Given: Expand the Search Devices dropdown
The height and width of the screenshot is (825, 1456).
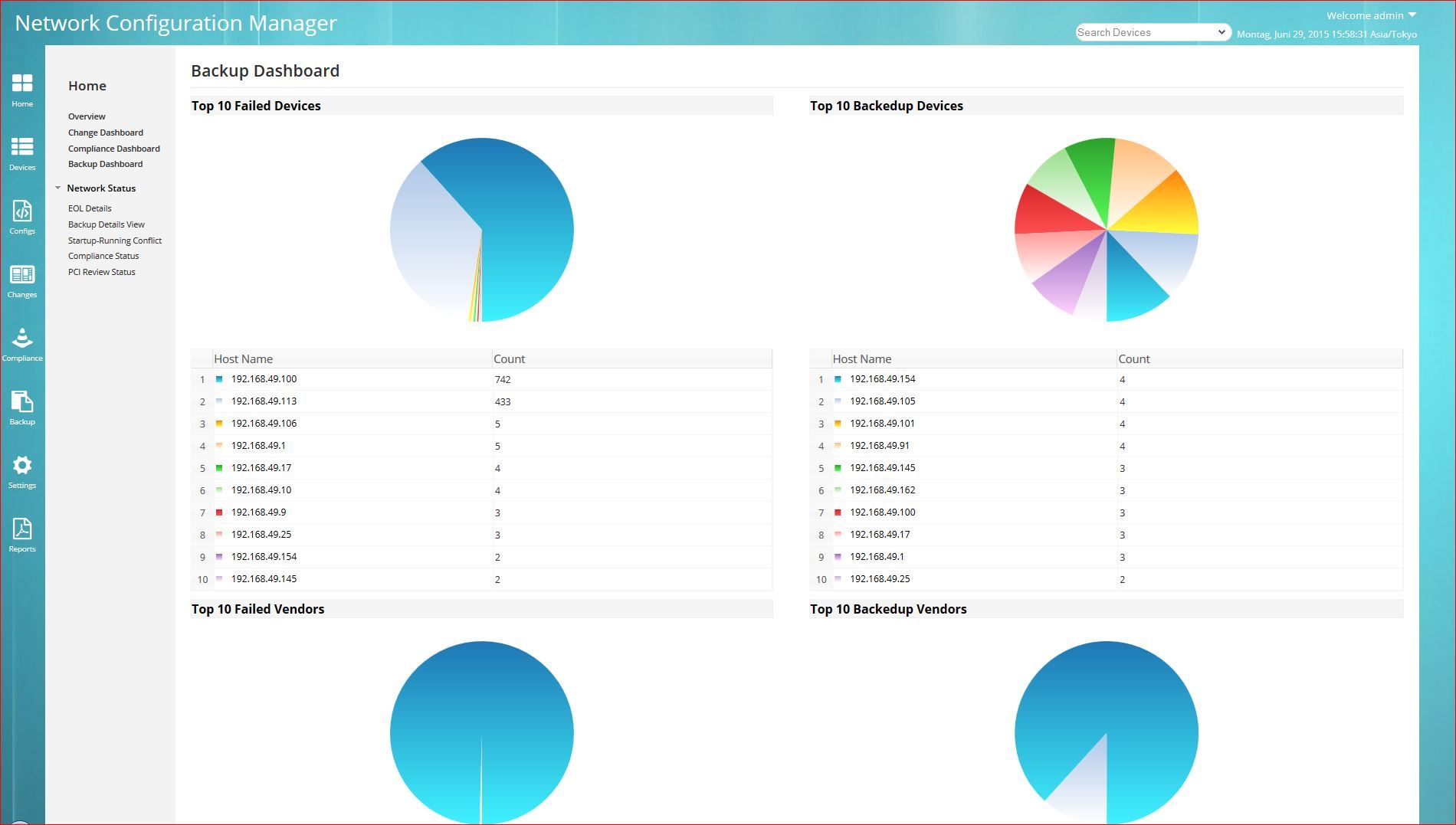Looking at the screenshot, I should click(x=1222, y=32).
